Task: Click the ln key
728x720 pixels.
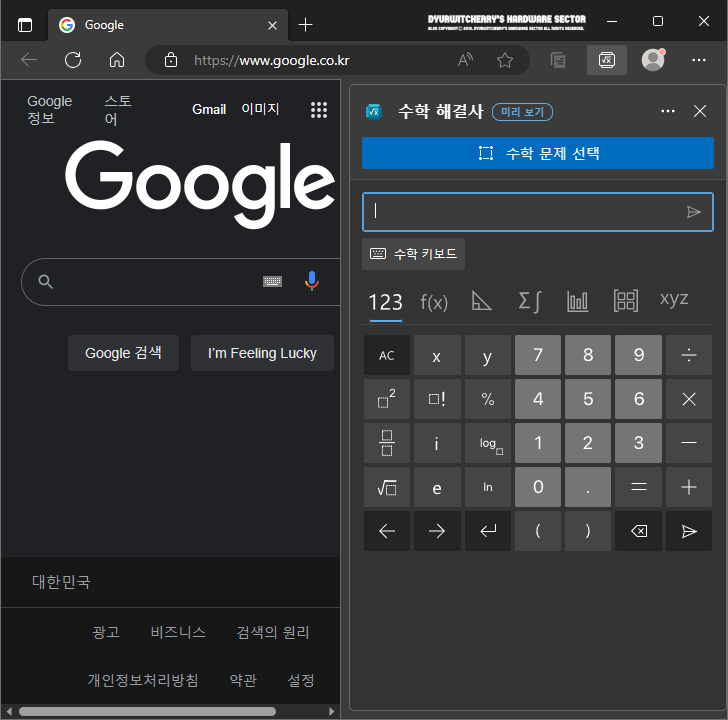Action: (488, 487)
